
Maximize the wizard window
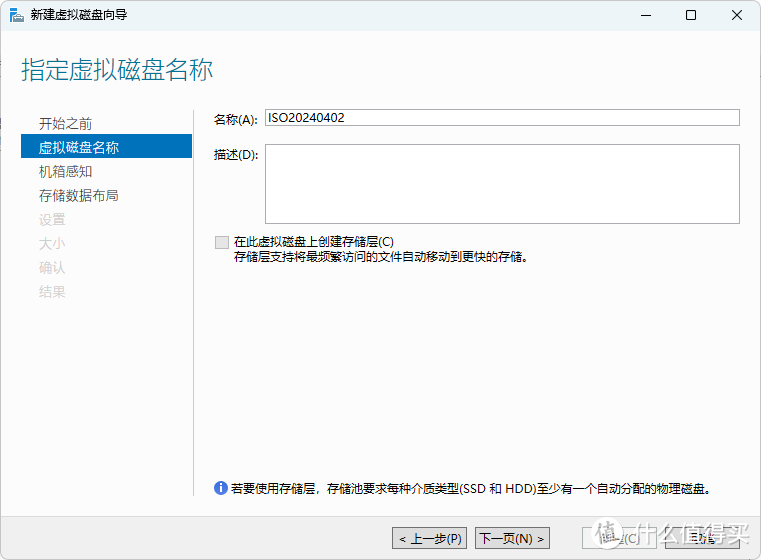(691, 15)
